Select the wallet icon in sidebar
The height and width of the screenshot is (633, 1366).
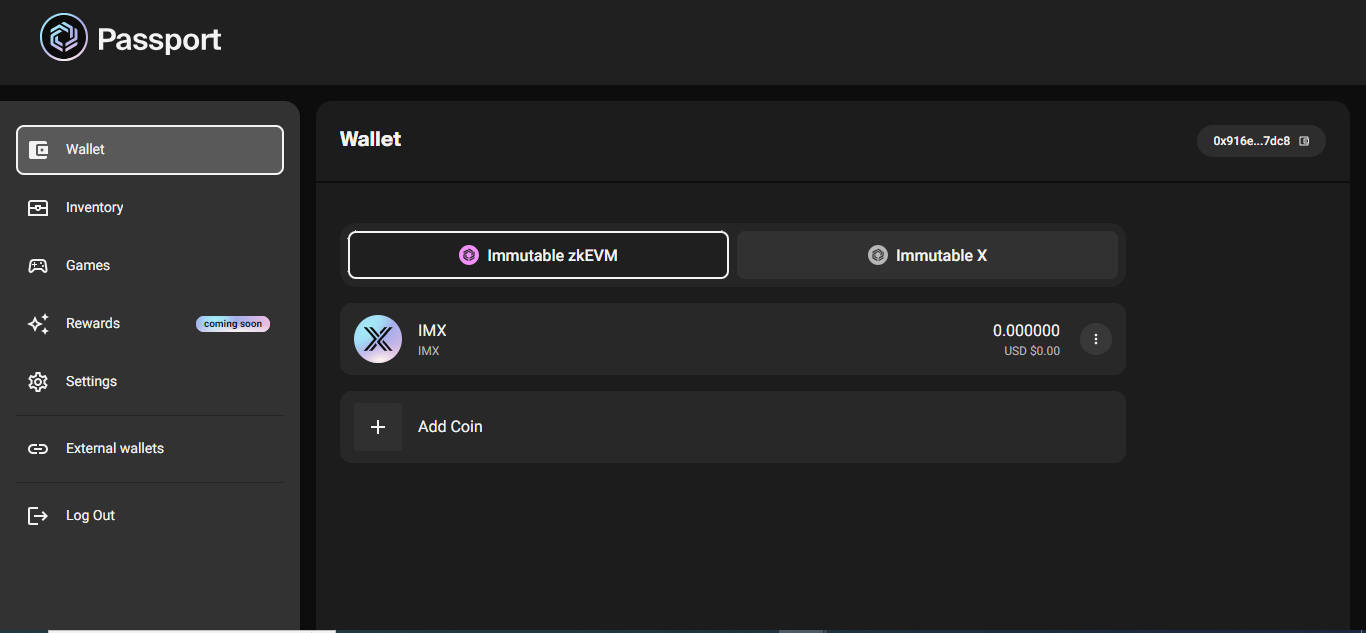click(38, 150)
